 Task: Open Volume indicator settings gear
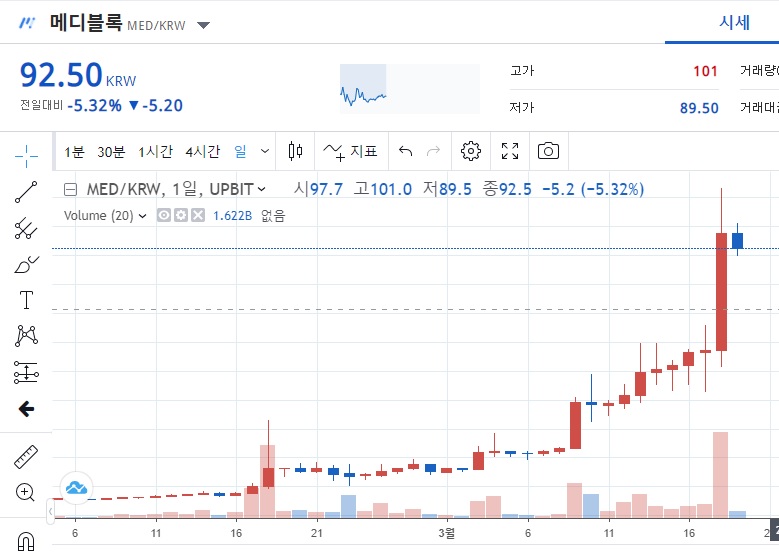click(181, 215)
